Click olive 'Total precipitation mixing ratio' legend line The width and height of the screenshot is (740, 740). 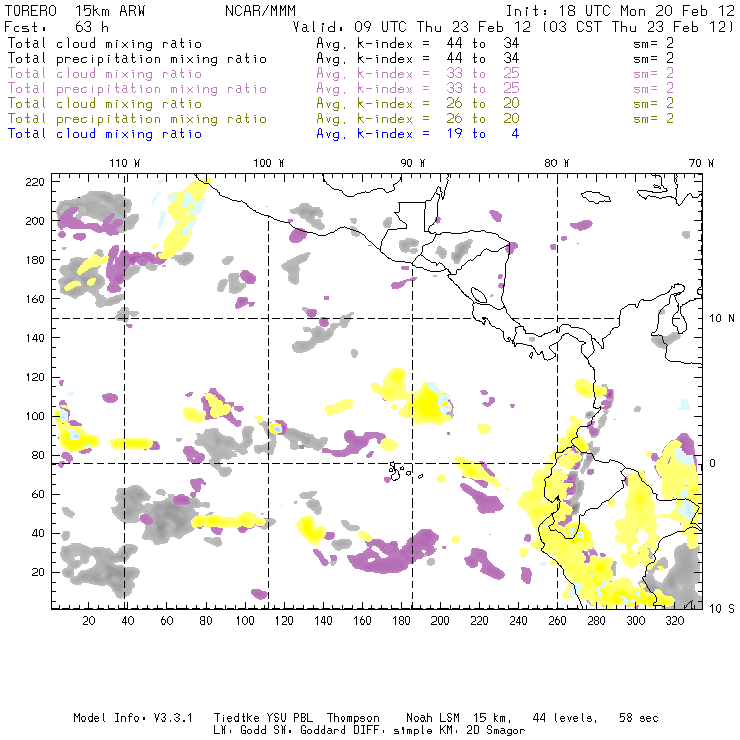[x=137, y=118]
